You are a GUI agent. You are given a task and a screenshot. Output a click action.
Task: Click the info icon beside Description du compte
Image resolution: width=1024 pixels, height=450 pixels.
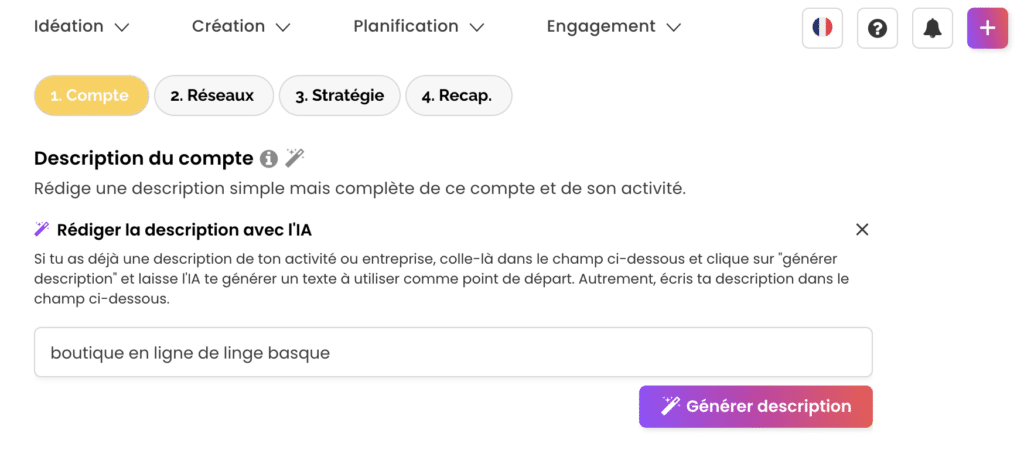coord(268,158)
